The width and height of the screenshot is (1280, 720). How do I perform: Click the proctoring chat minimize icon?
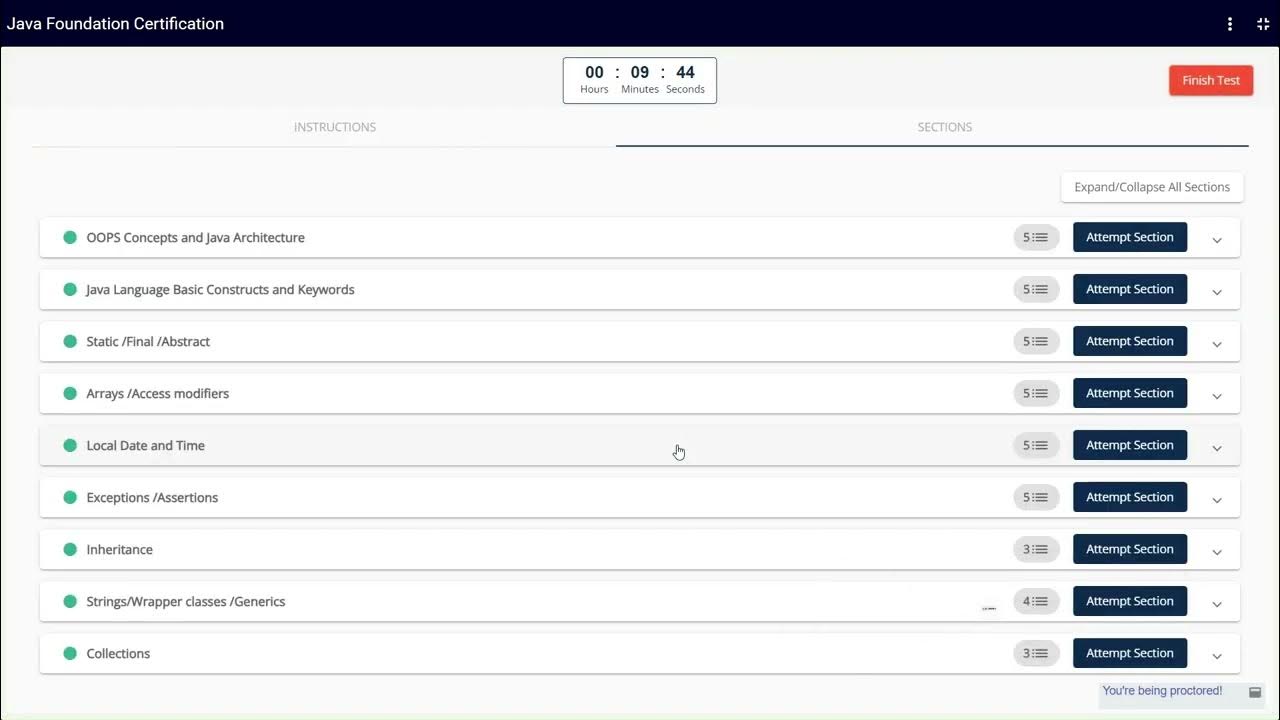(1255, 692)
